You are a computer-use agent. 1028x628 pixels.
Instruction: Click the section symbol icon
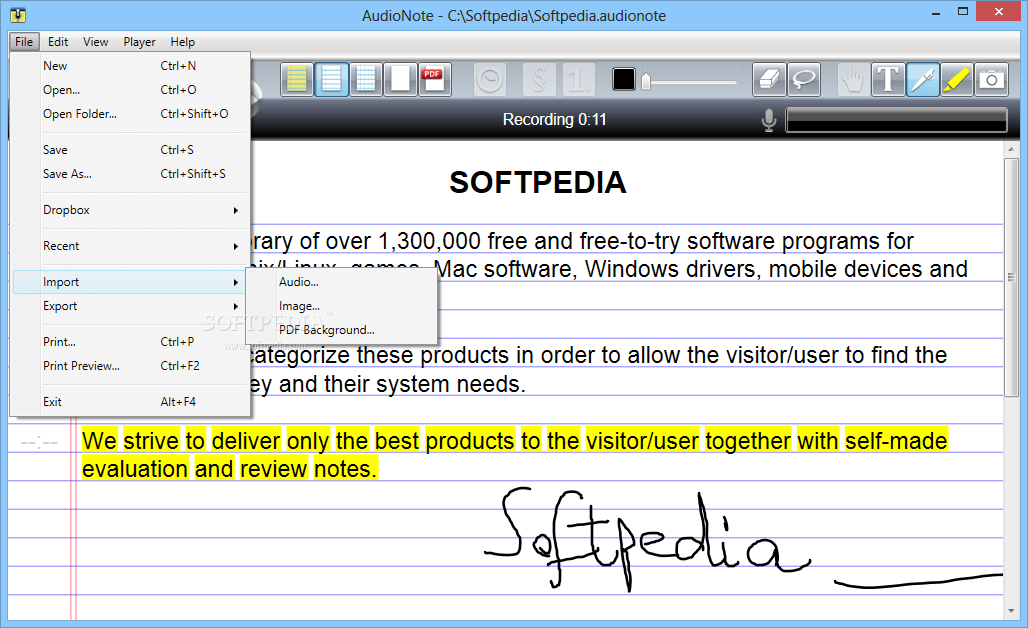pyautogui.click(x=540, y=80)
